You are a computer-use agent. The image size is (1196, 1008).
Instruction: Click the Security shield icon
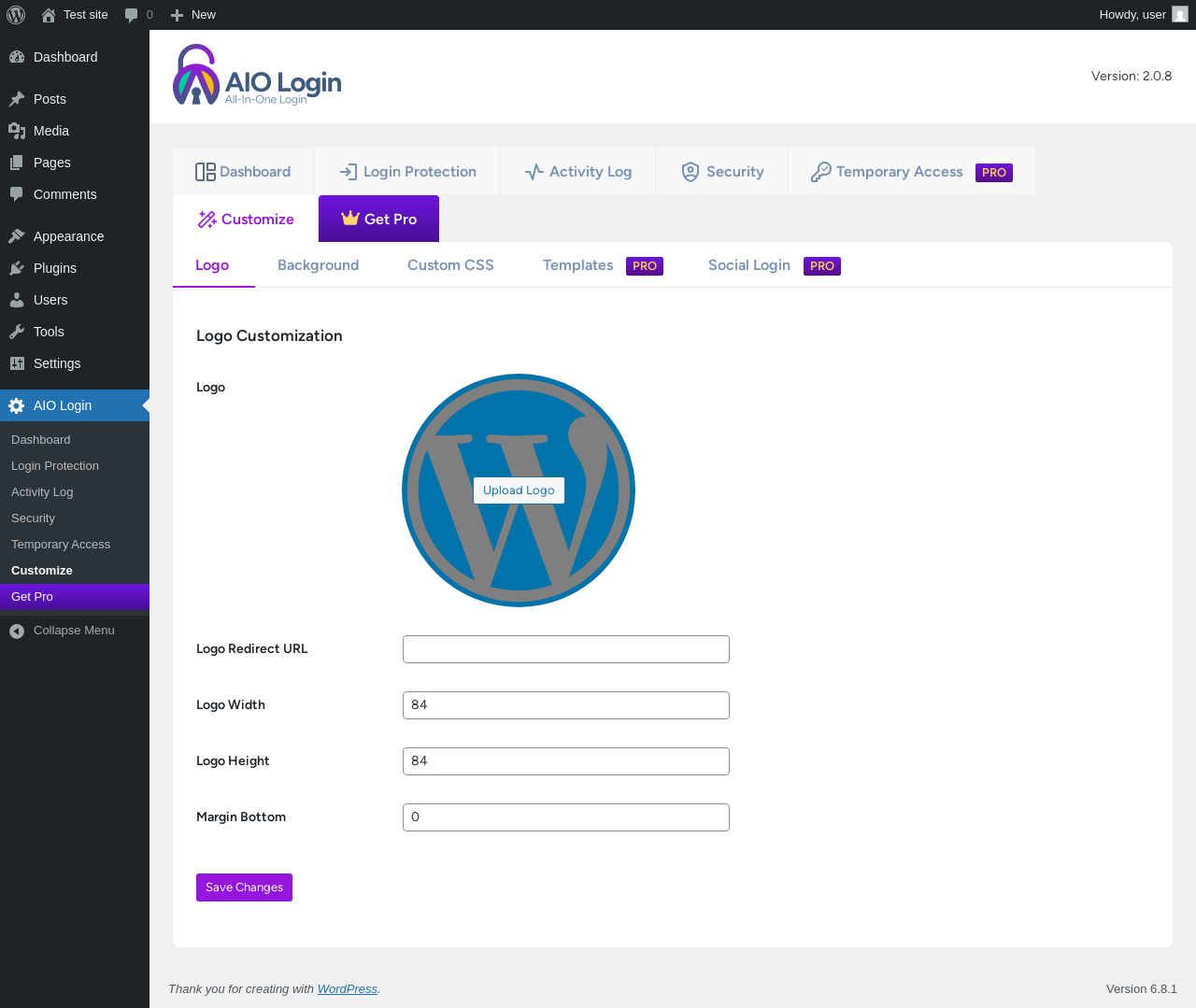coord(691,172)
